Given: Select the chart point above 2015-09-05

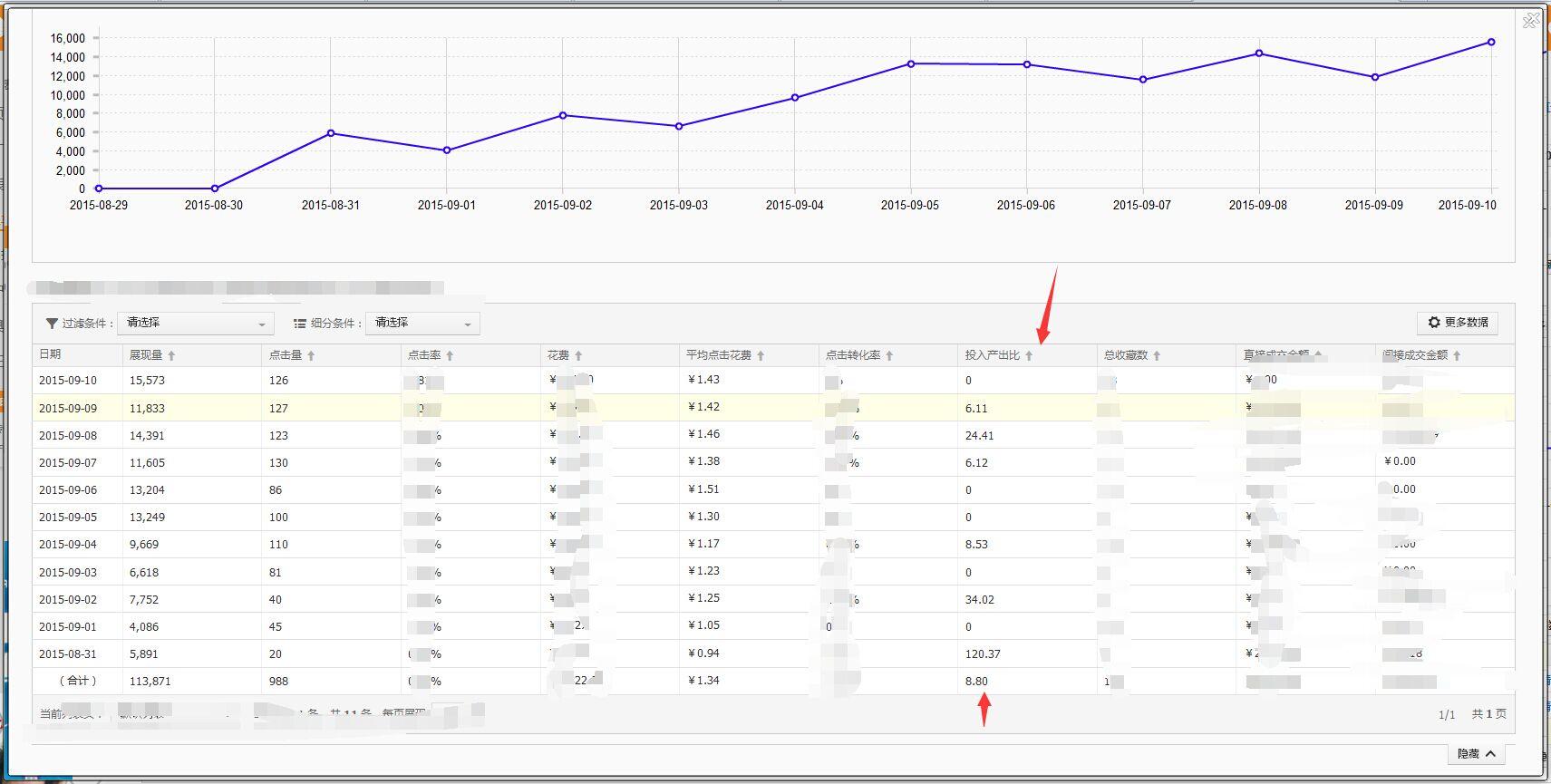Looking at the screenshot, I should (911, 63).
